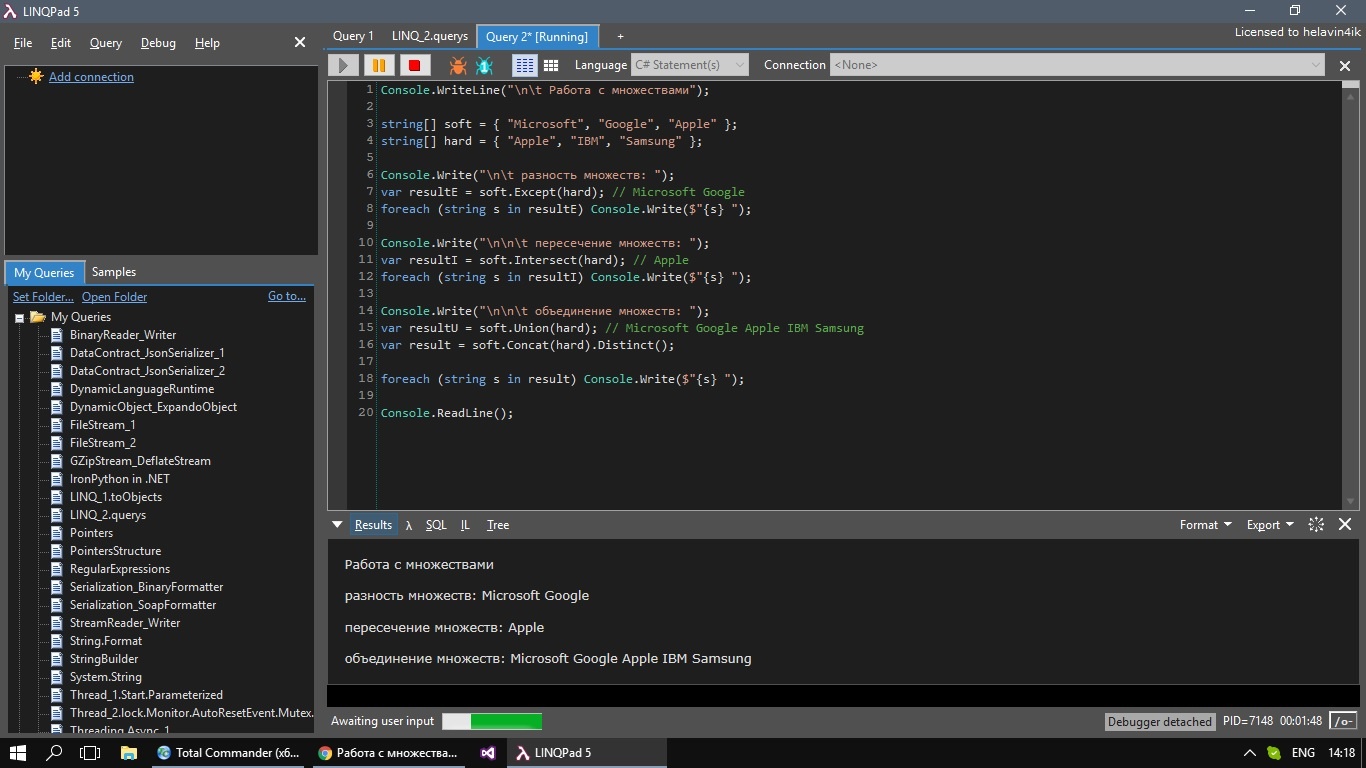Screen dimensions: 1366x768
Task: Open Windows Start menu
Action: (x=18, y=753)
